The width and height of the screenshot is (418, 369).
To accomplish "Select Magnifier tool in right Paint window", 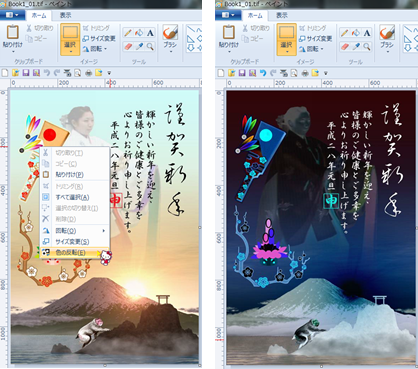I will pos(367,46).
